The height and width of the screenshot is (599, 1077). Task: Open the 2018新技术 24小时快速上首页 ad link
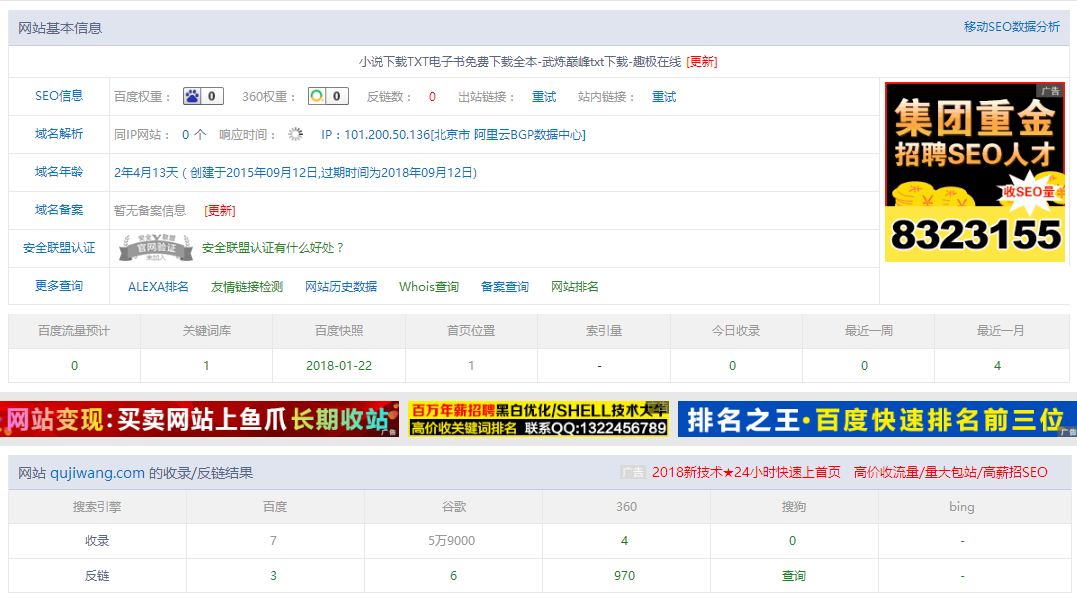(746, 472)
